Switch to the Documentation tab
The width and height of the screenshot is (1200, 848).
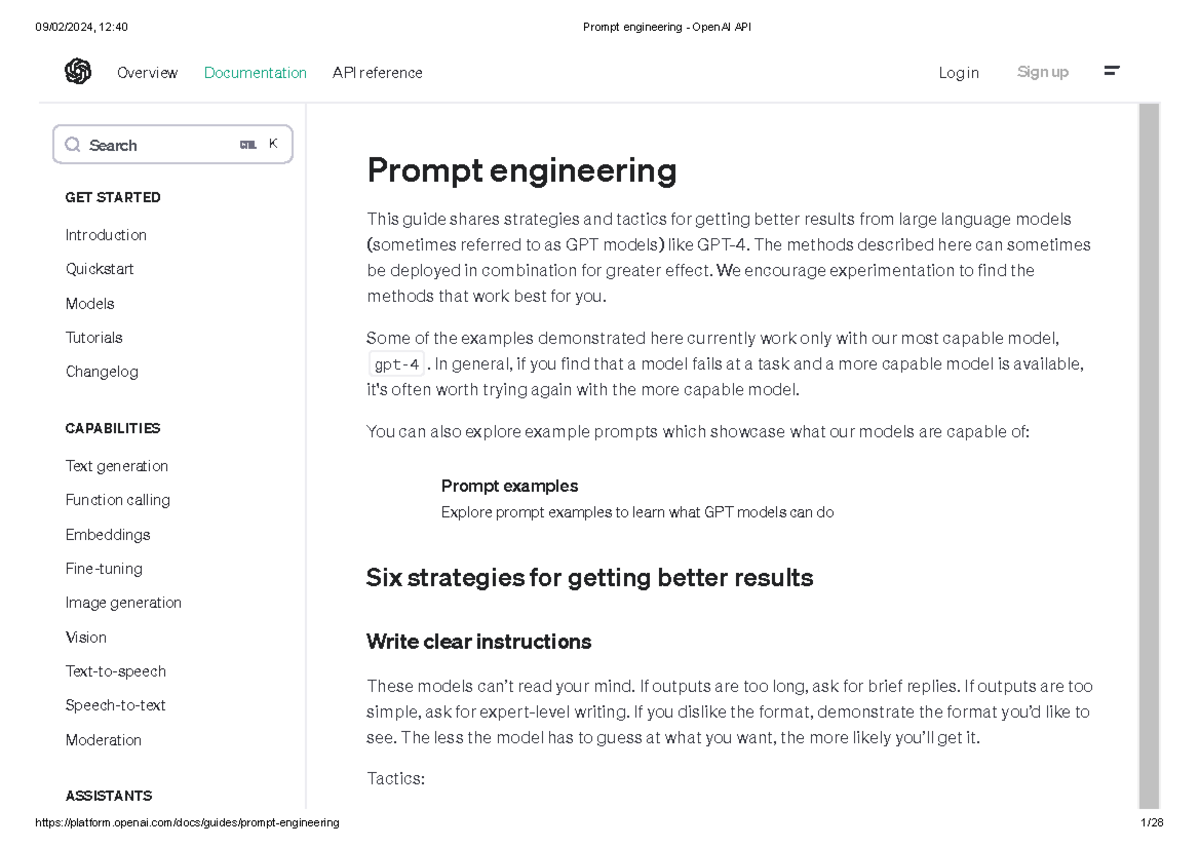[255, 73]
